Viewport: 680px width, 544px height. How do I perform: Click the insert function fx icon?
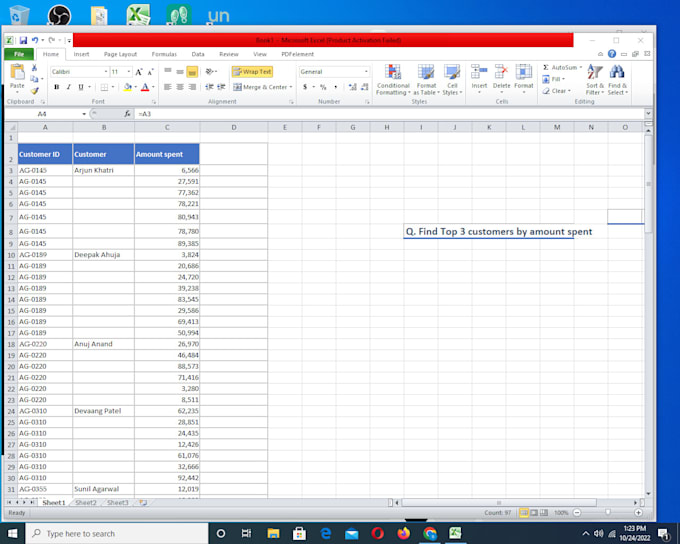127,114
